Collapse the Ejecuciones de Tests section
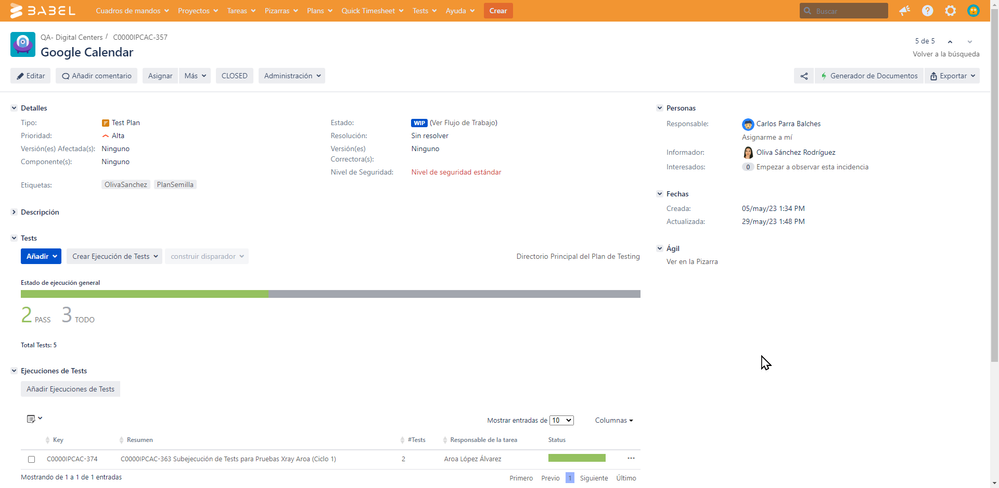The image size is (999, 488). (x=14, y=371)
